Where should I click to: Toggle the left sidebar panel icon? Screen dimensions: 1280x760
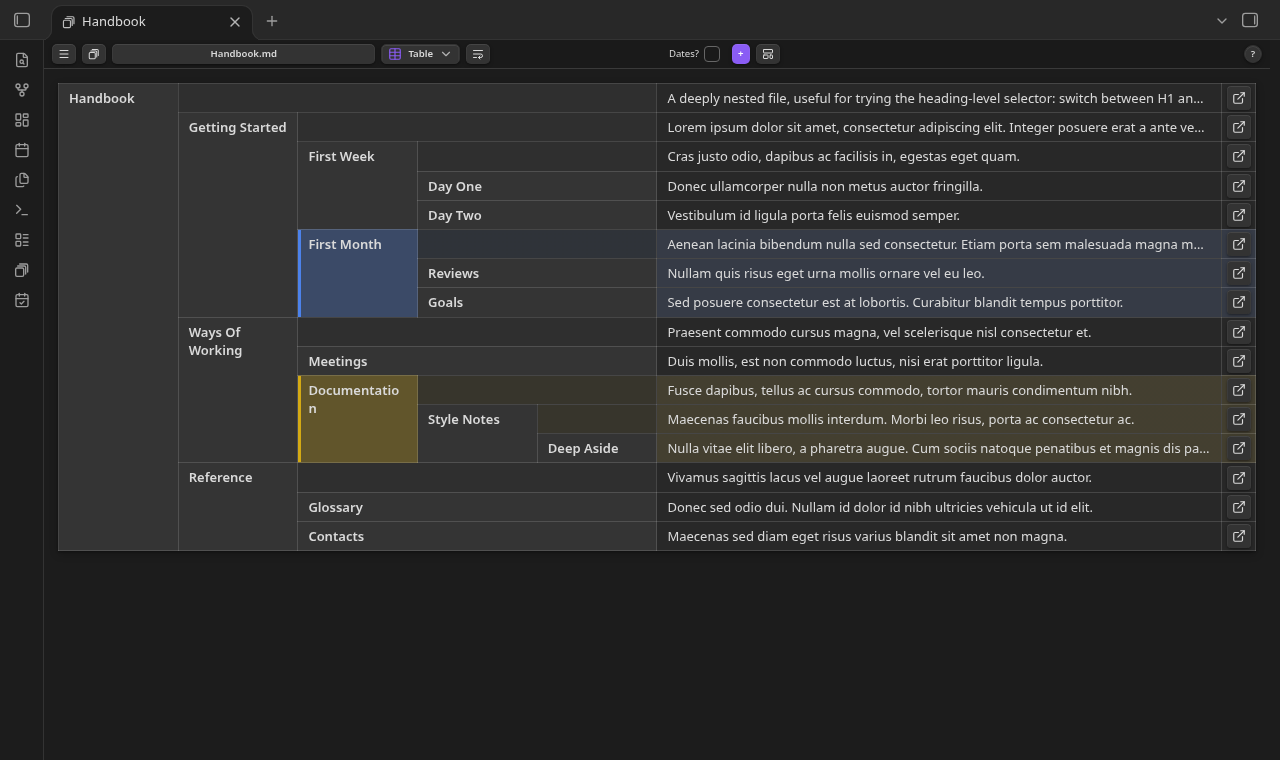[x=22, y=20]
